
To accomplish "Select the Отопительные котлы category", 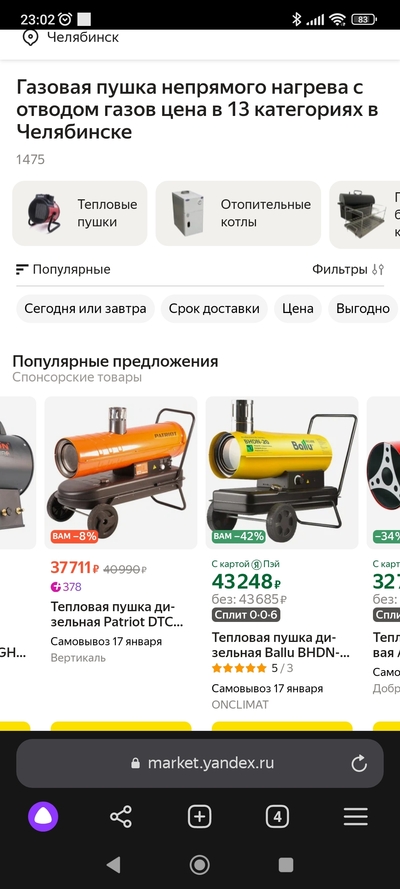I will [x=239, y=213].
